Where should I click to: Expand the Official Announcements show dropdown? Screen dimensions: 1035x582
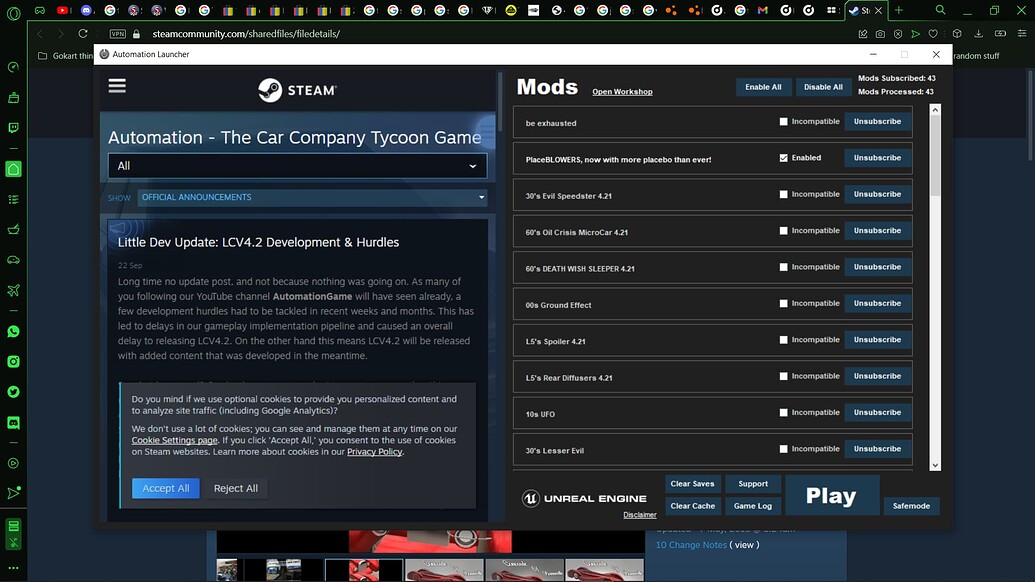pos(312,197)
